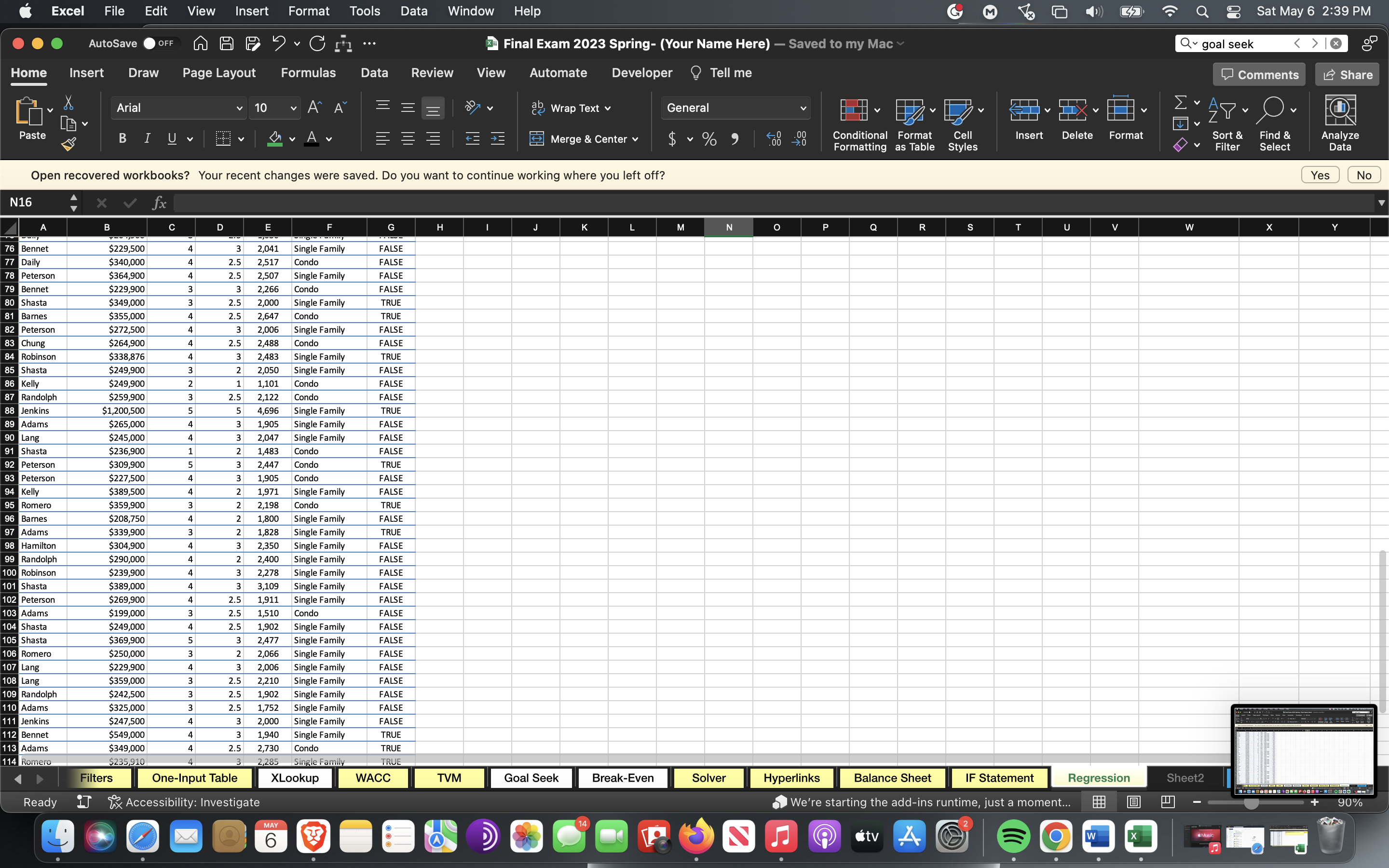This screenshot has width=1389, height=868.
Task: Click the Save icon in title bar
Action: point(226,43)
